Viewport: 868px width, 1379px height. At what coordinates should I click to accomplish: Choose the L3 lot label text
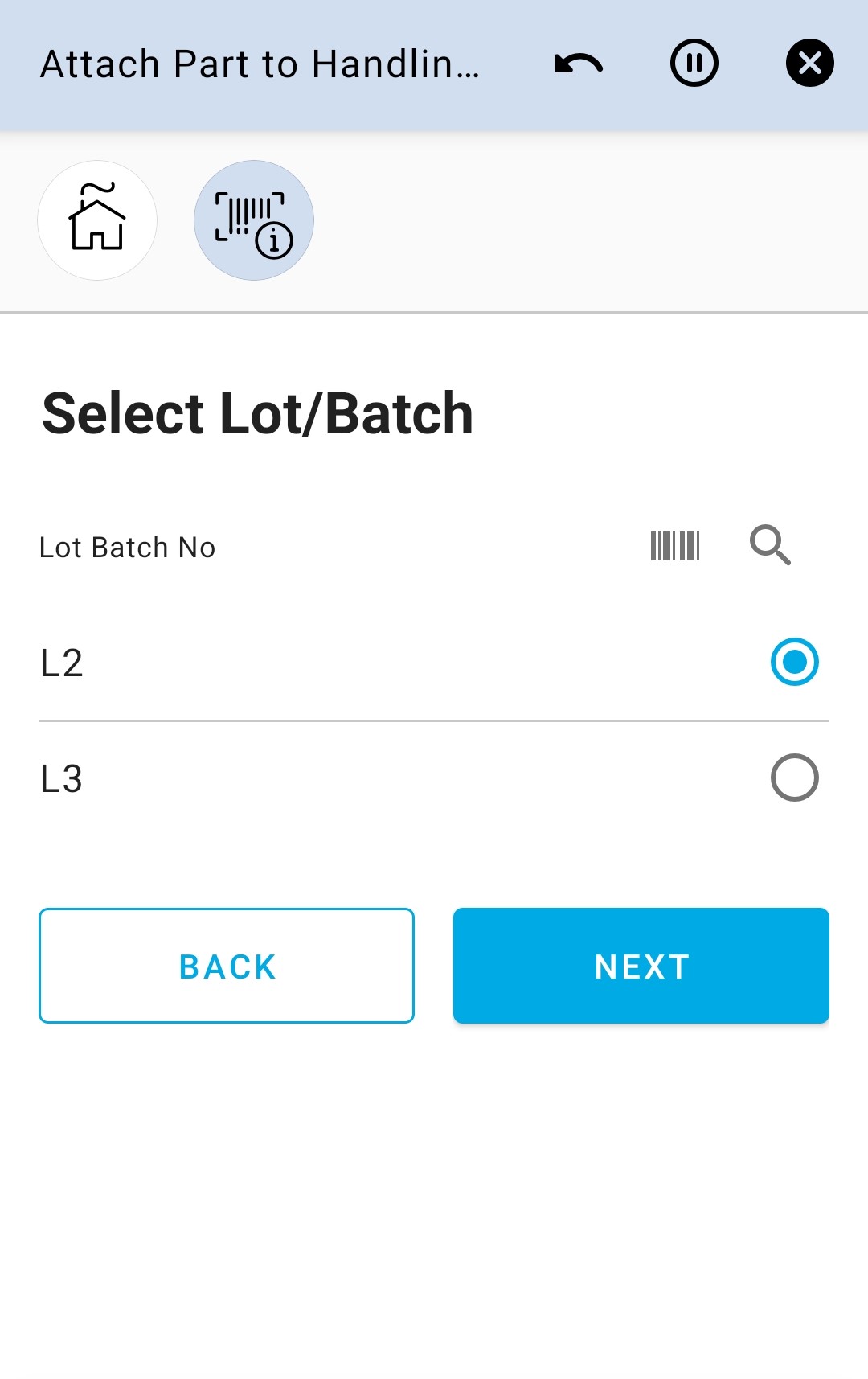pyautogui.click(x=62, y=779)
